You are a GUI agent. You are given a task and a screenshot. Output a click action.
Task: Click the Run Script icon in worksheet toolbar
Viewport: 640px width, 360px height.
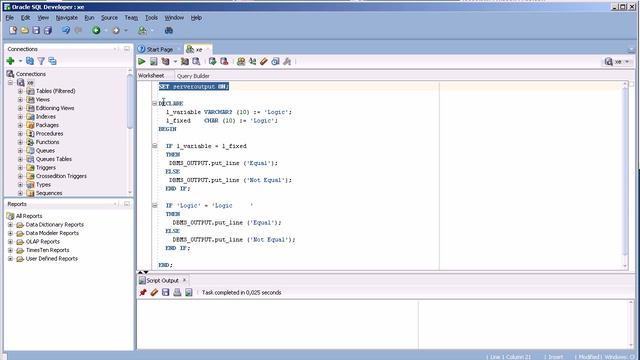point(153,61)
